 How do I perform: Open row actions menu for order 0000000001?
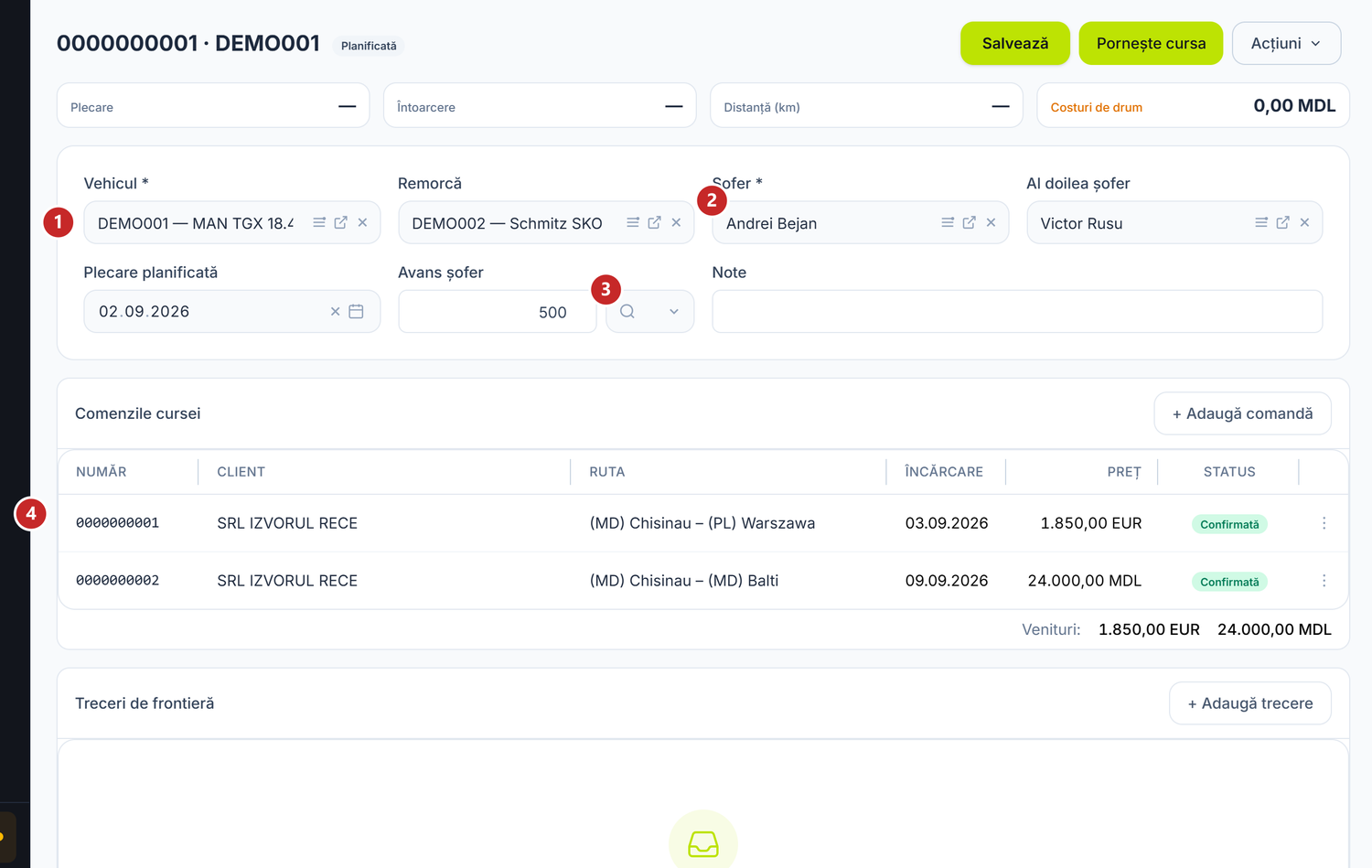1324,523
